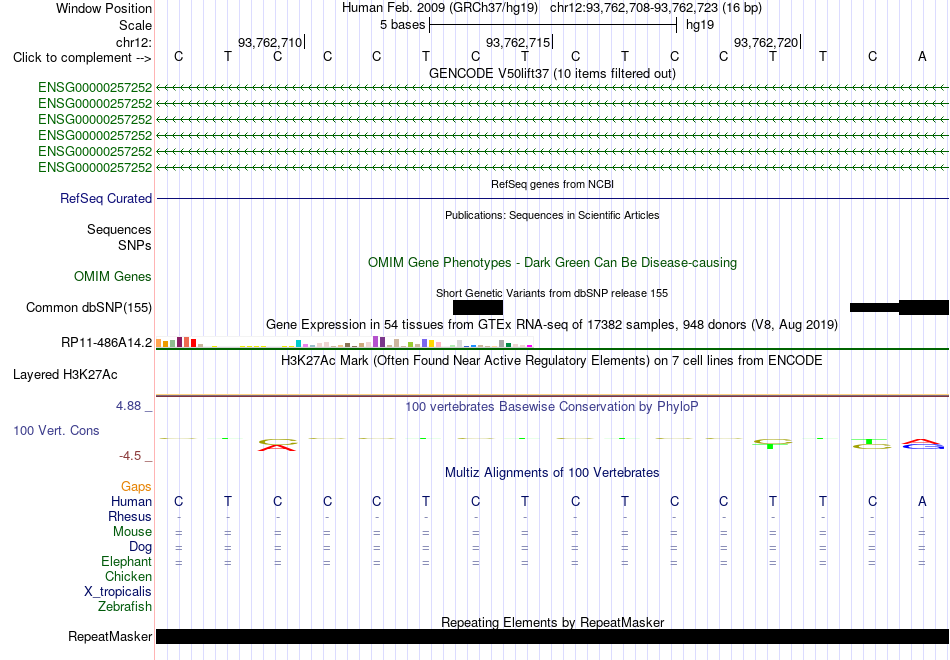This screenshot has height=660, width=950.
Task: Click the blue RefSeq Curated intron line
Action: tap(552, 198)
